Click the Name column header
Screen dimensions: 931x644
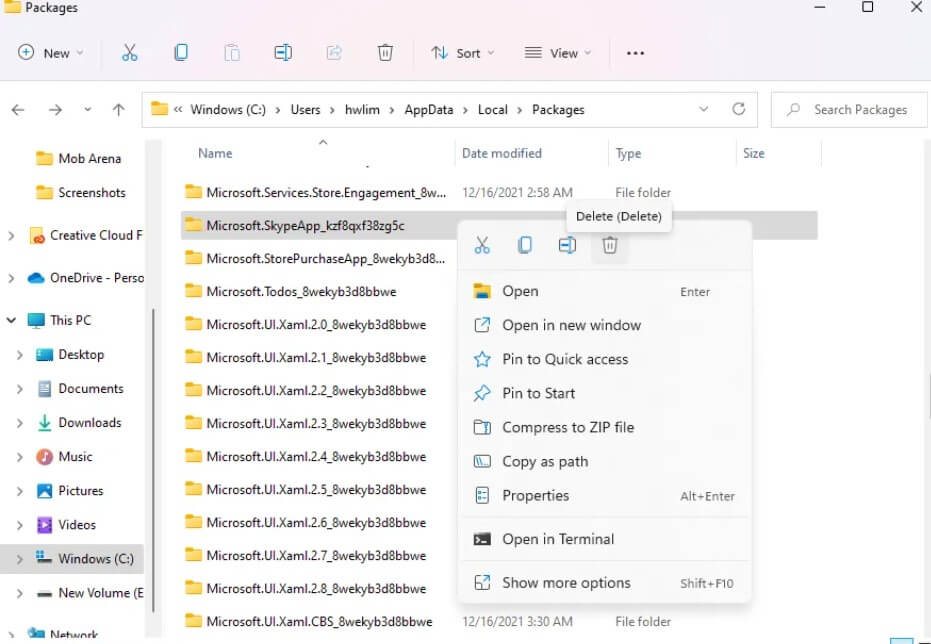tap(215, 153)
